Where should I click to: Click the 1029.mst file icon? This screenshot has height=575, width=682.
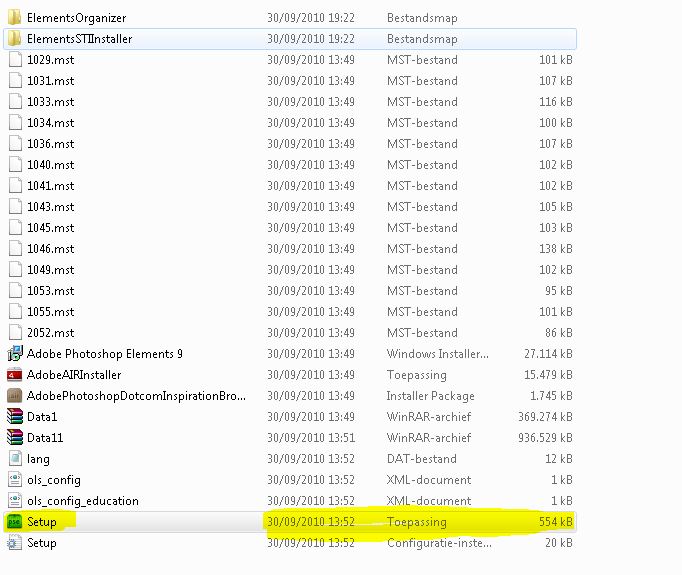[x=15, y=60]
